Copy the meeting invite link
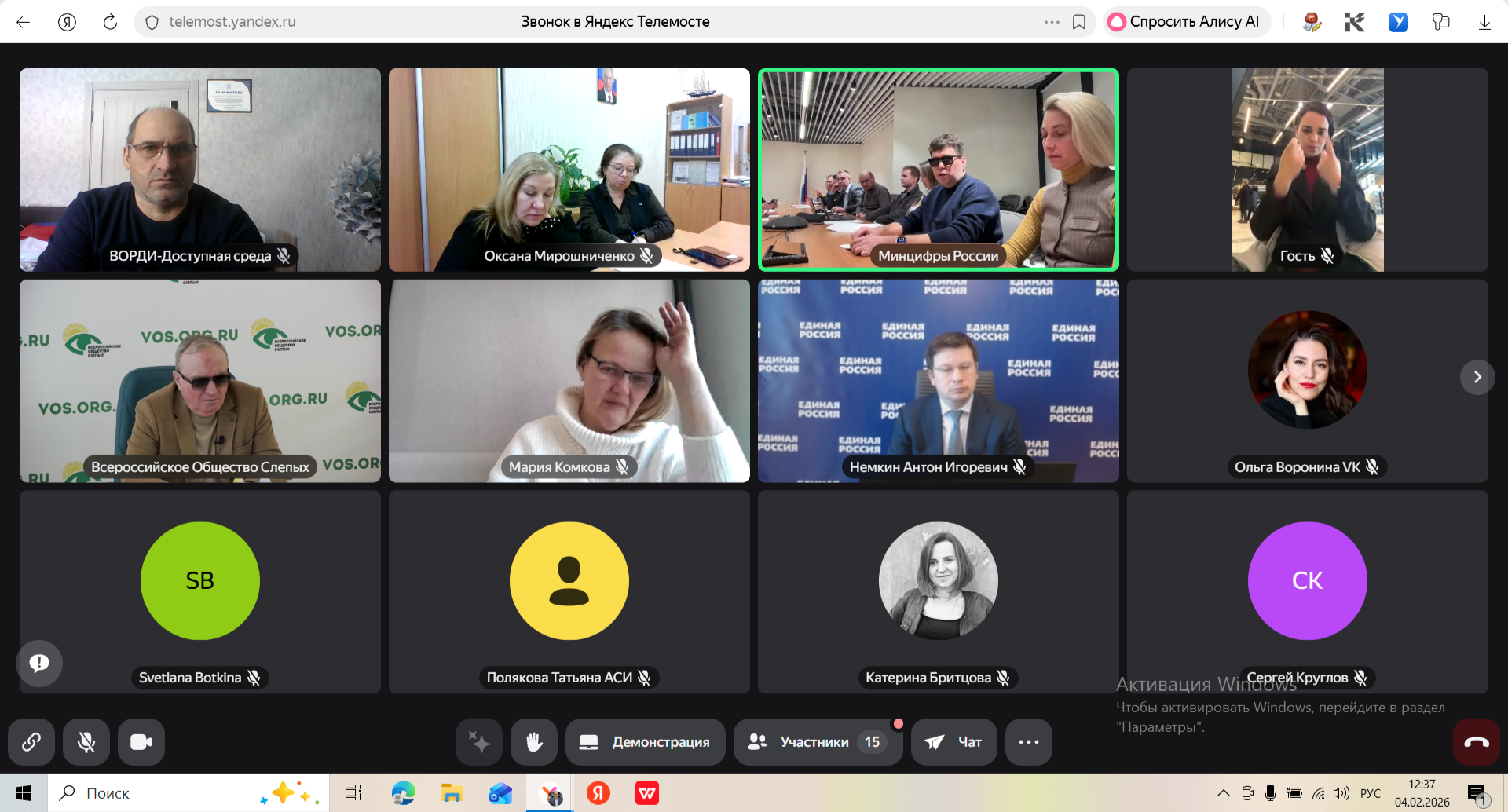The image size is (1508, 812). tap(31, 742)
